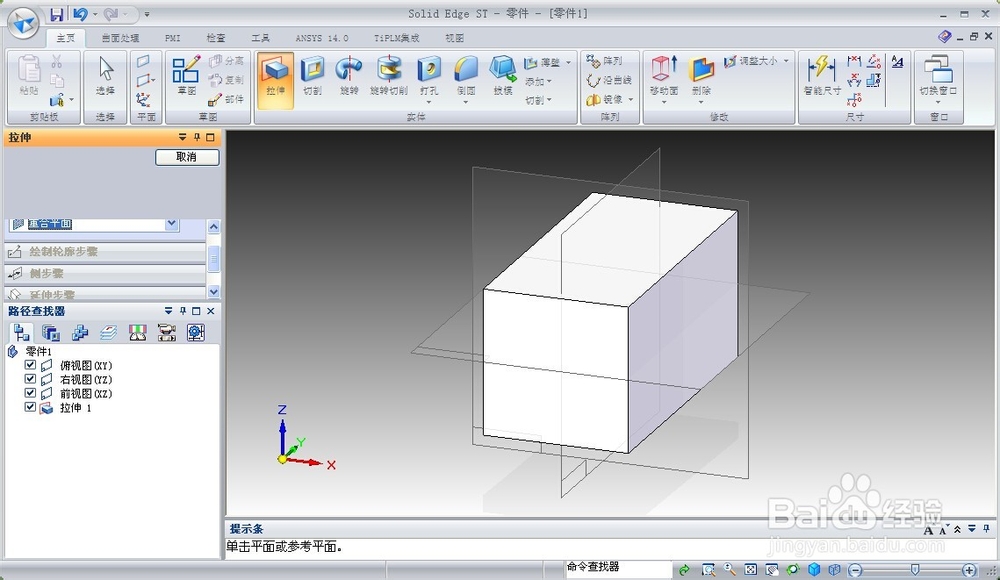Select the 旋转 (Revolve) tool
1000x580 pixels.
[x=349, y=77]
